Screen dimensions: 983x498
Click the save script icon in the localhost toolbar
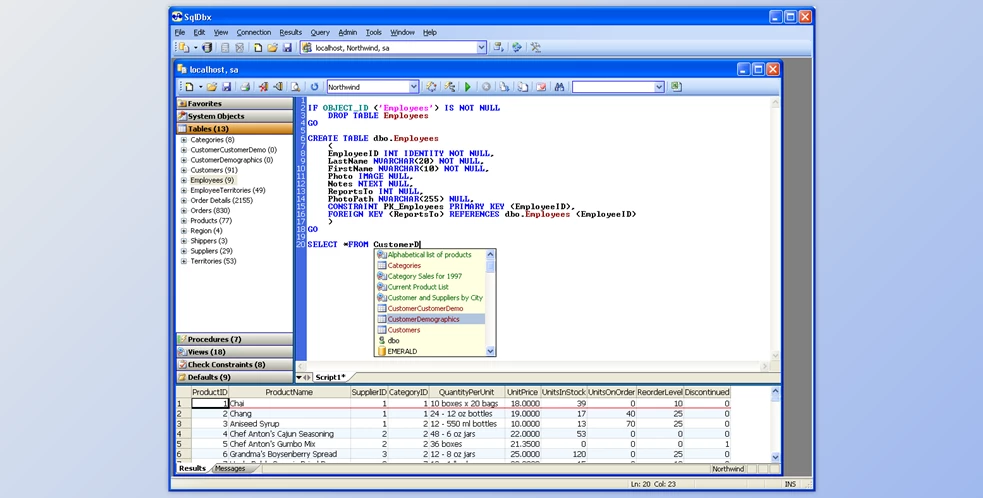click(227, 87)
